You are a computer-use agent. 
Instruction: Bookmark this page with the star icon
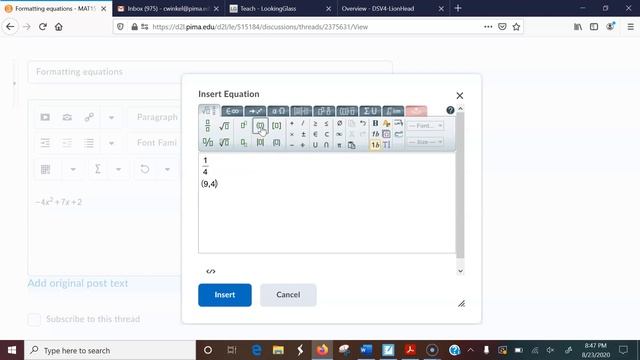point(516,27)
